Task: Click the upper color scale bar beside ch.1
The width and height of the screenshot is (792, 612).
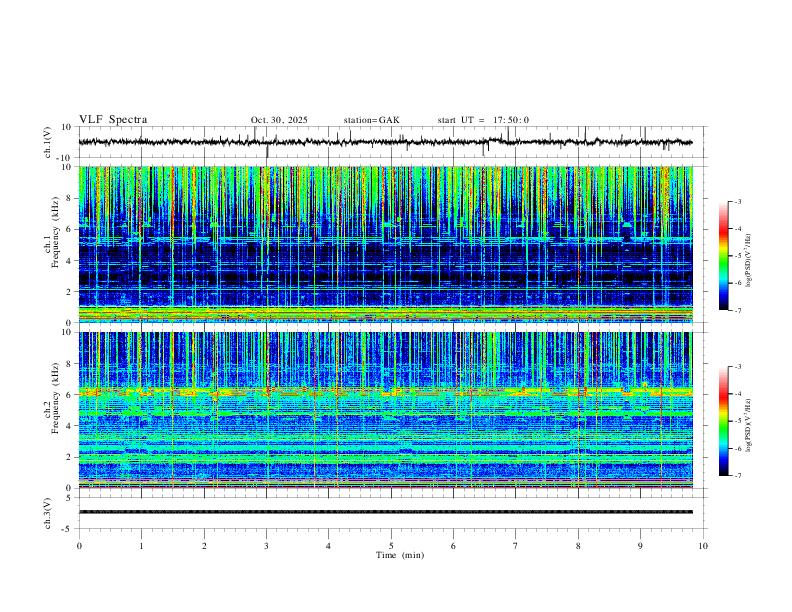Action: pos(724,256)
